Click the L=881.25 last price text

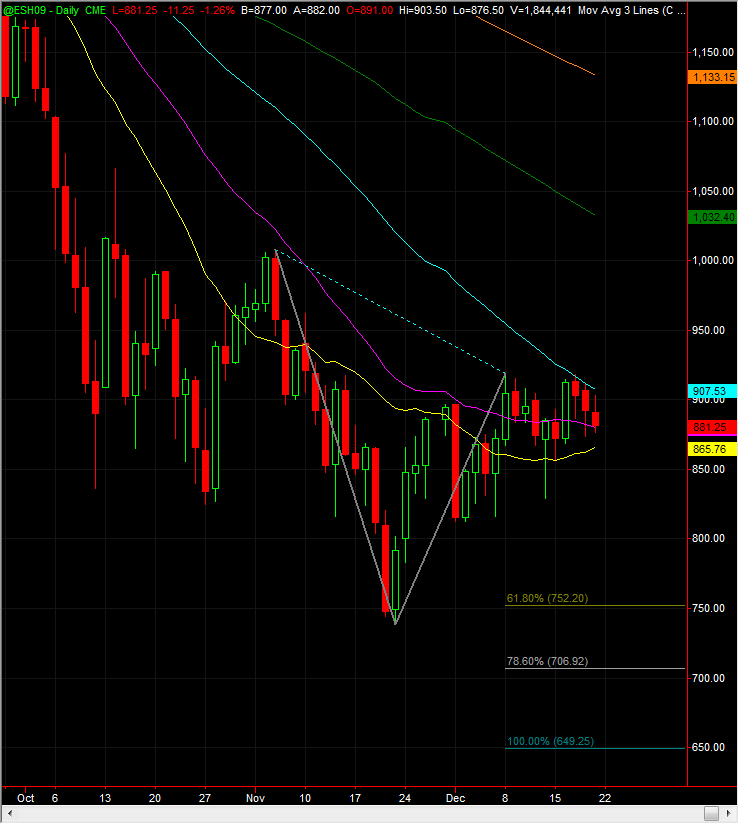pos(135,11)
